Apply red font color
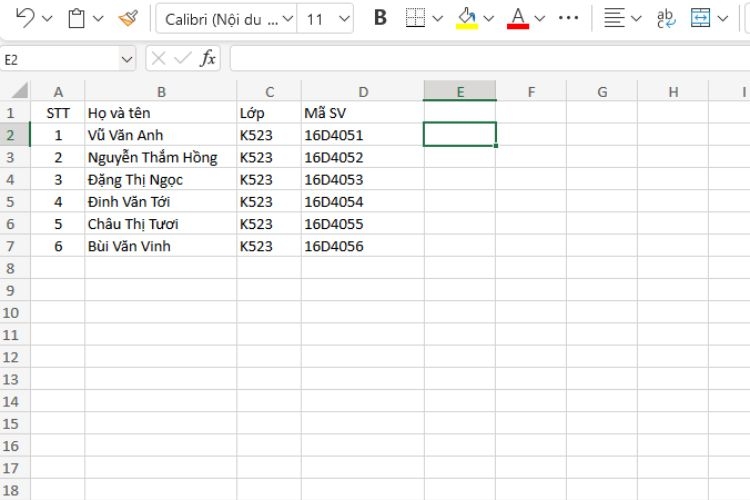The width and height of the screenshot is (750, 500). click(x=518, y=19)
